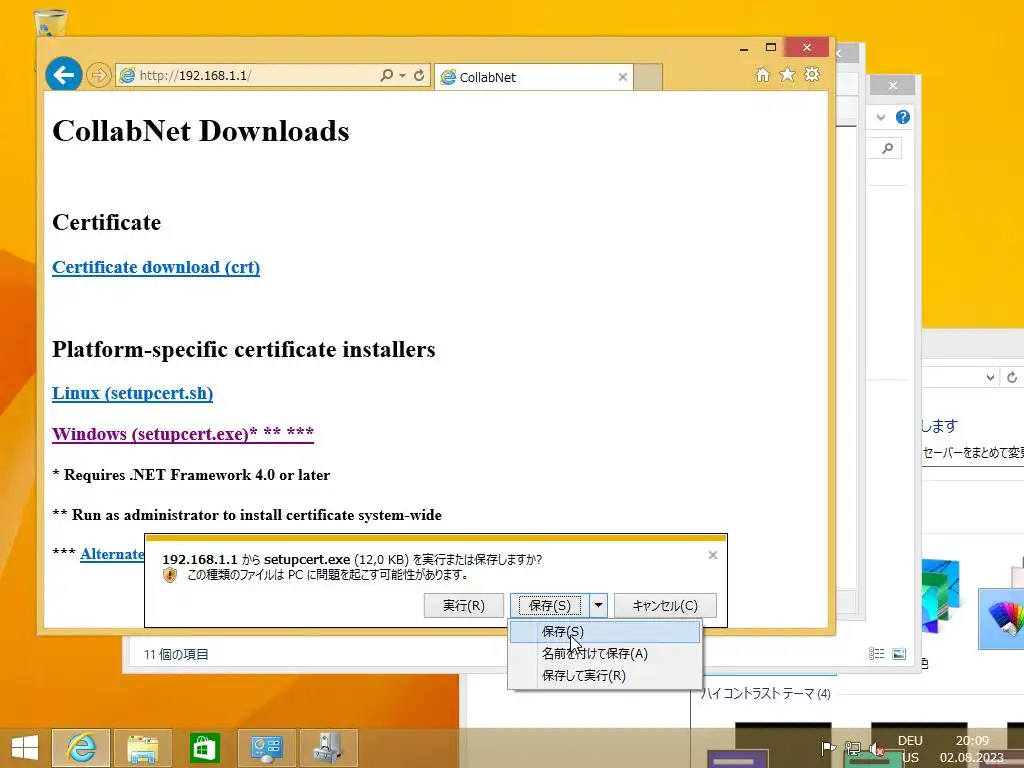Open the computer setup taskbar icon
This screenshot has width=1024, height=768.
click(328, 748)
